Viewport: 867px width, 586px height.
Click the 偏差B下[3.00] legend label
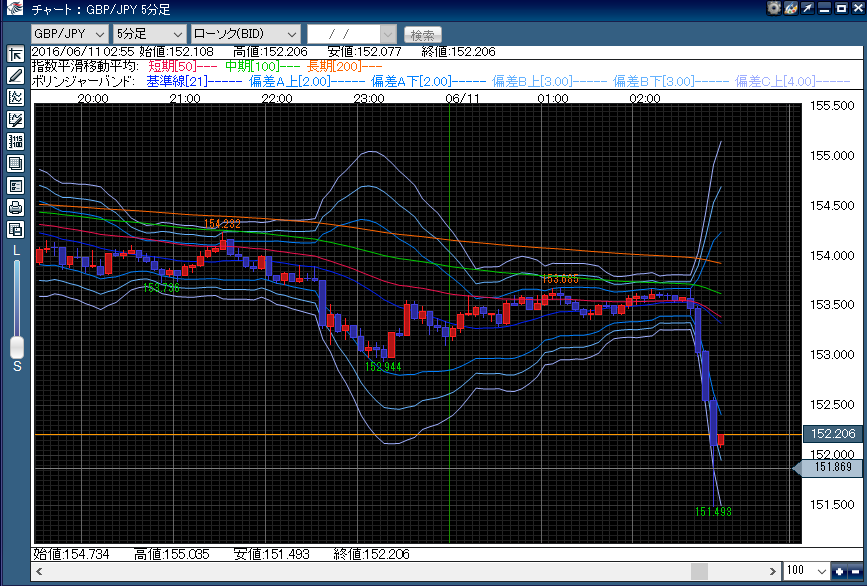coord(671,82)
